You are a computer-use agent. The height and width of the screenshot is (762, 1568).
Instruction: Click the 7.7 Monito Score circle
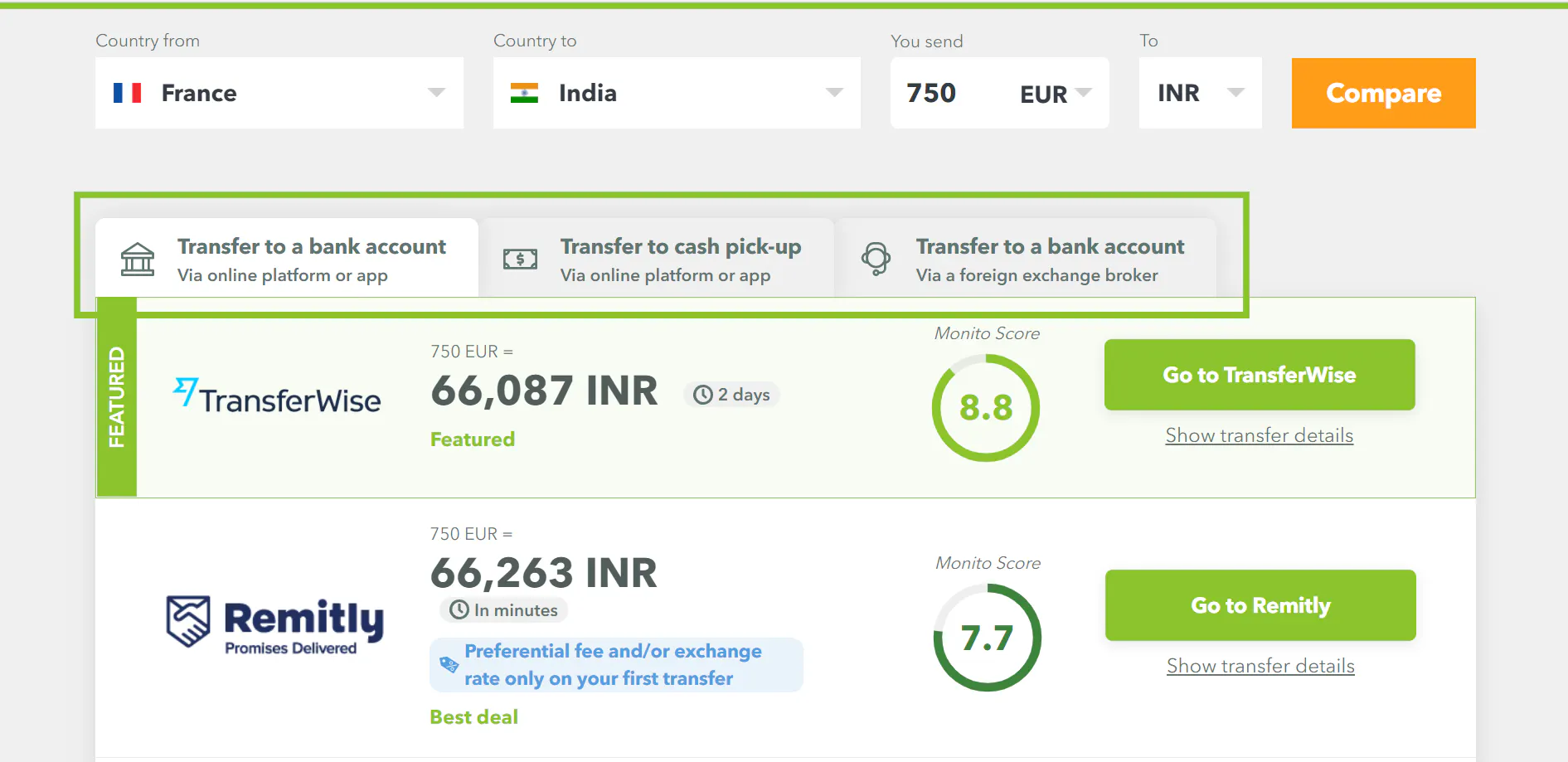click(988, 638)
